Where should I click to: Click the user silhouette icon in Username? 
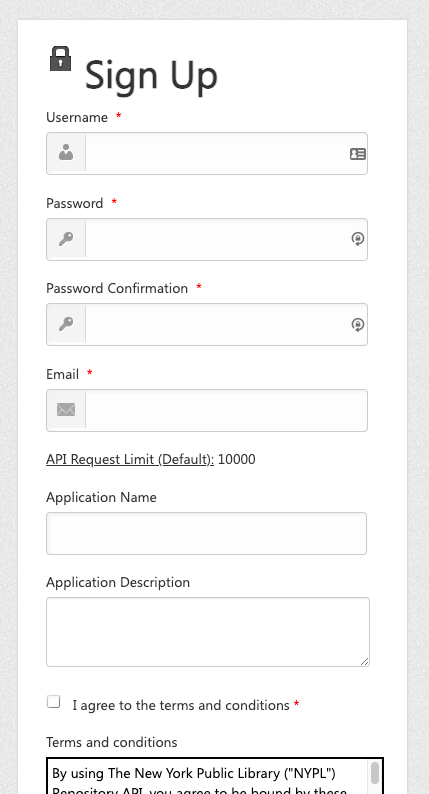[66, 153]
